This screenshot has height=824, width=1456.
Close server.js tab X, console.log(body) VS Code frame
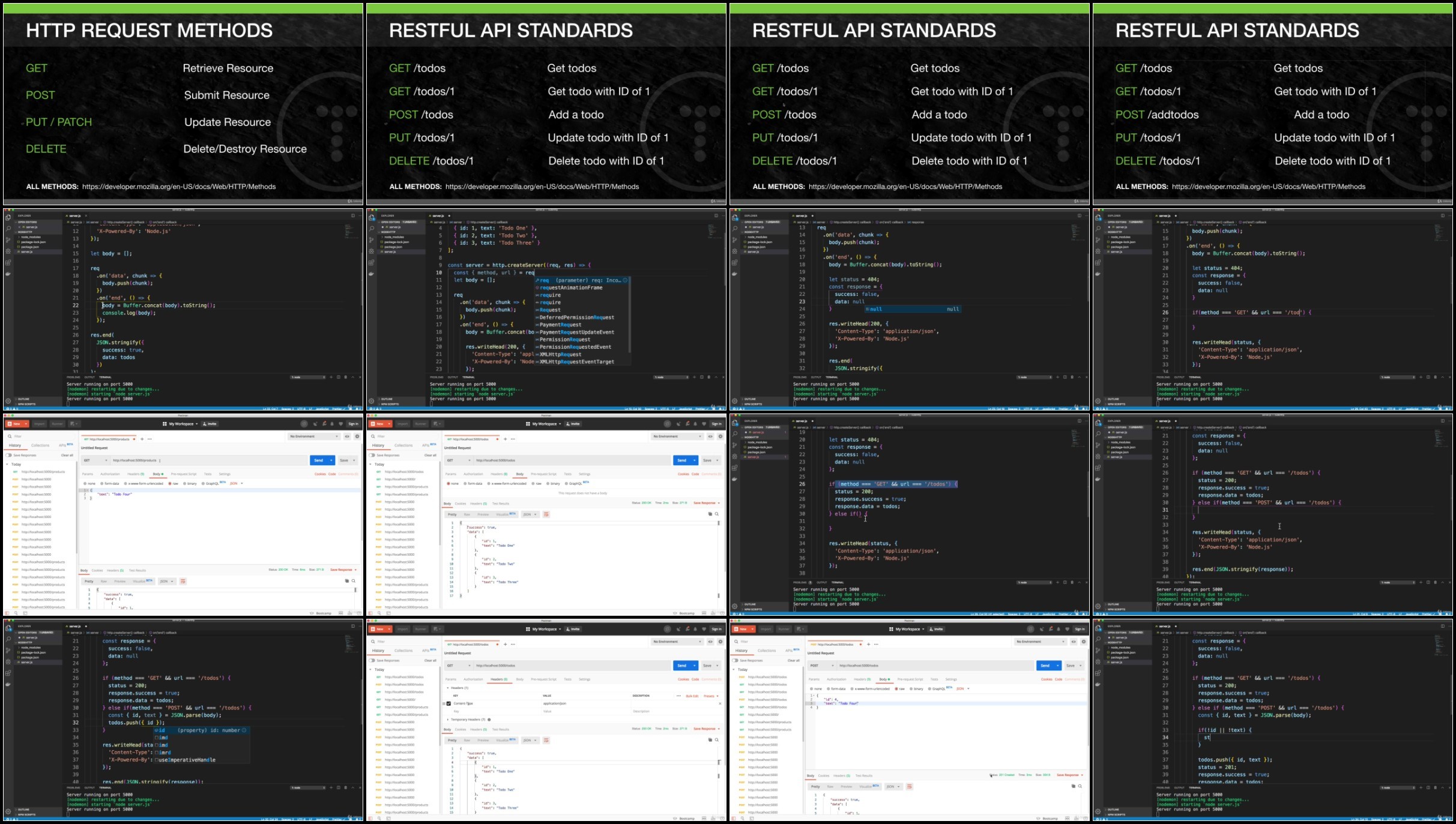86,215
